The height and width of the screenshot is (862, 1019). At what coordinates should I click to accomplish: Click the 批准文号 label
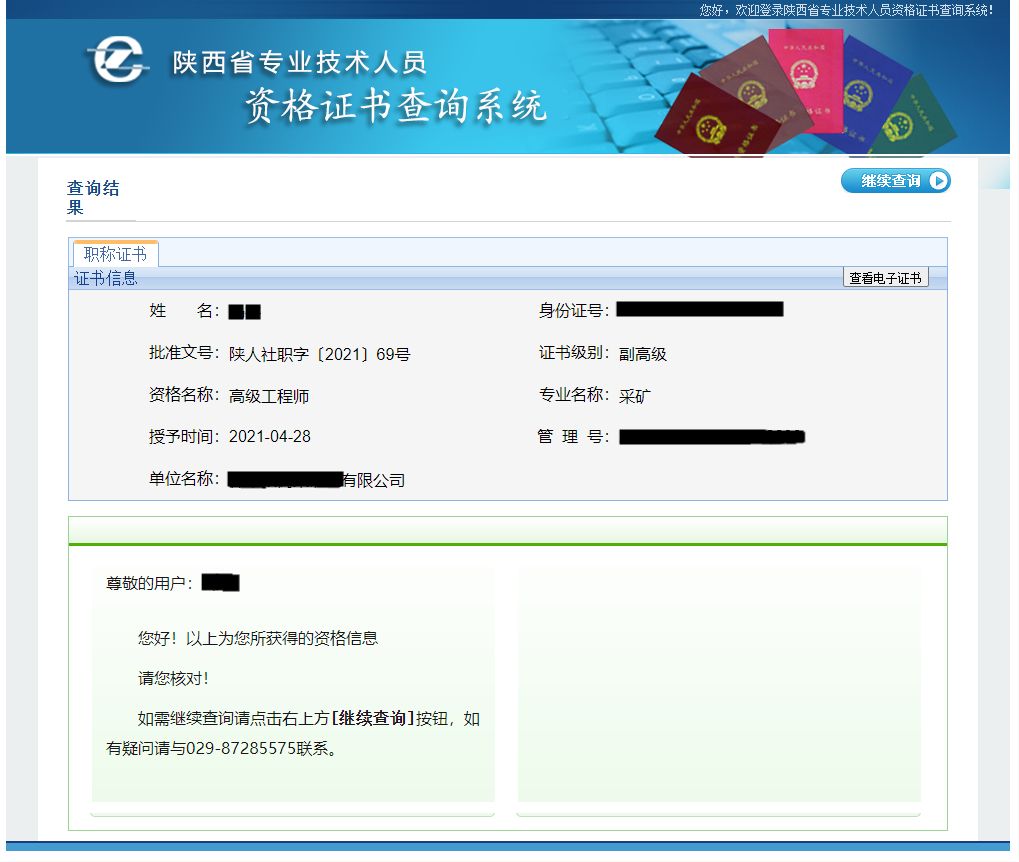tap(184, 353)
